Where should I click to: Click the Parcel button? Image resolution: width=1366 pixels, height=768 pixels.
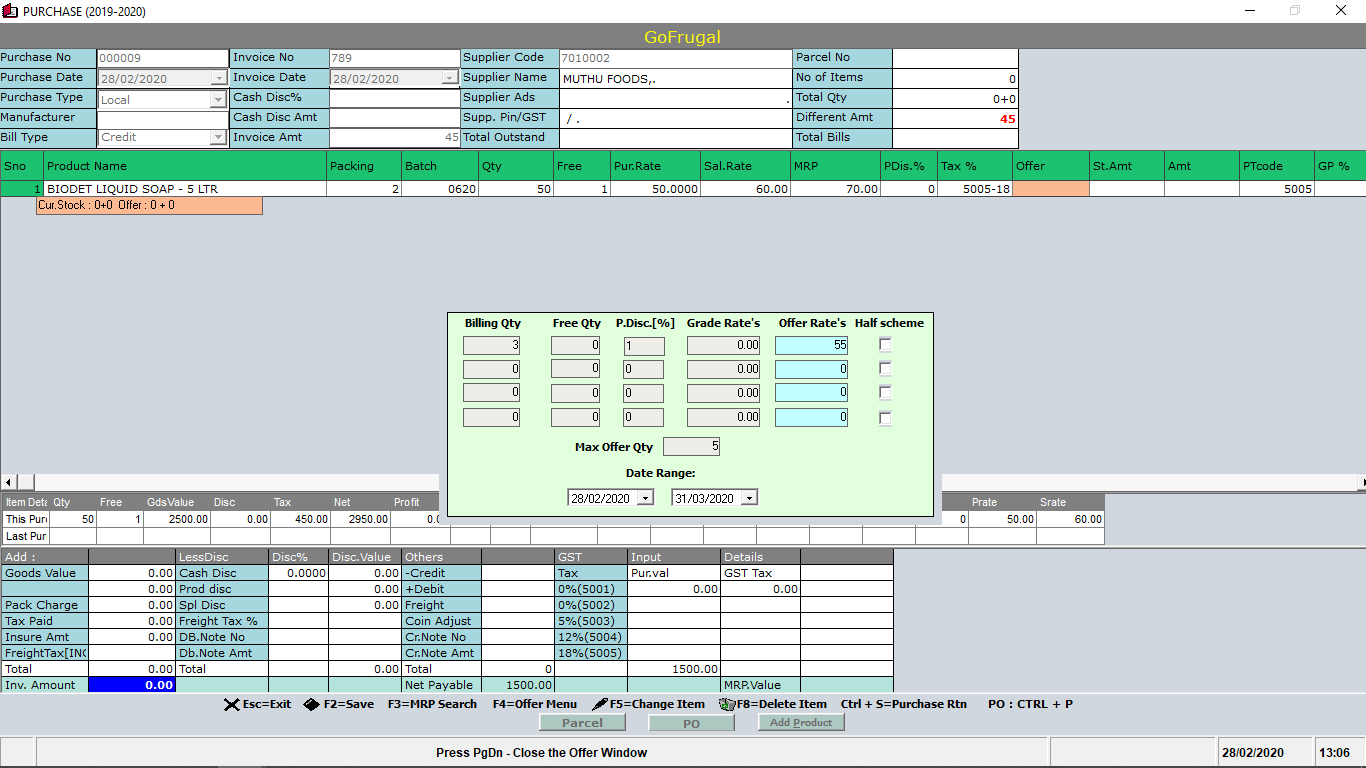point(582,723)
